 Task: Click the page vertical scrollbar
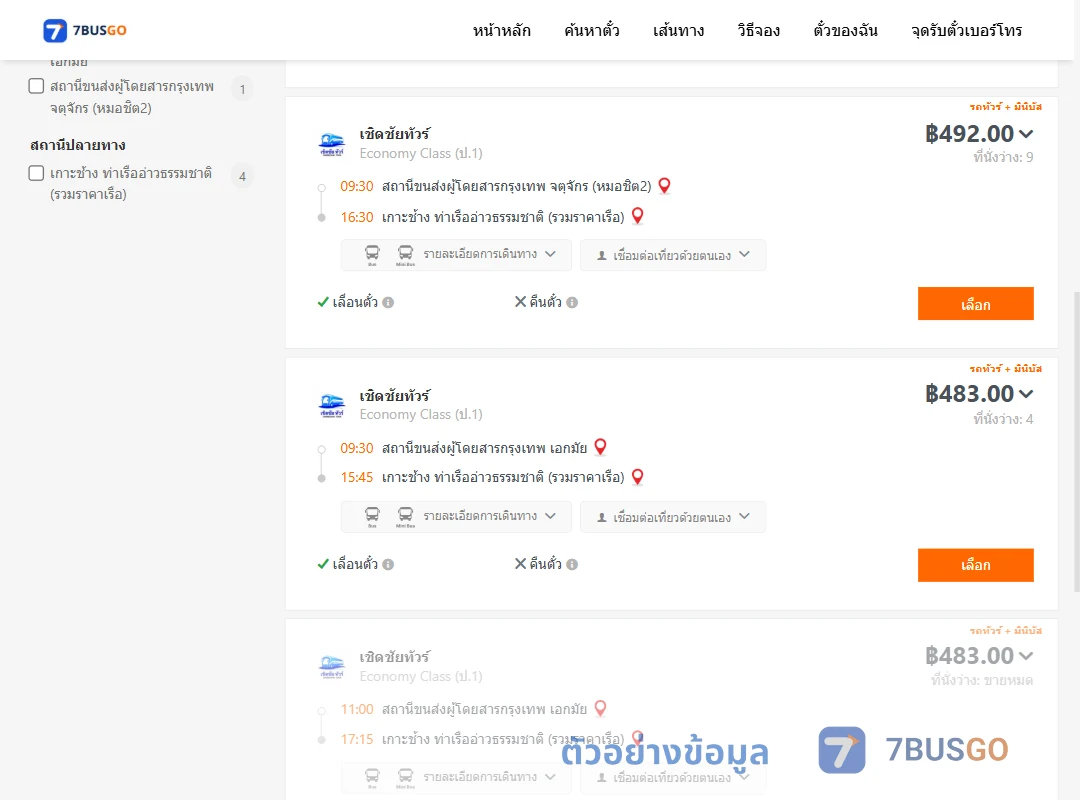click(x=1076, y=441)
